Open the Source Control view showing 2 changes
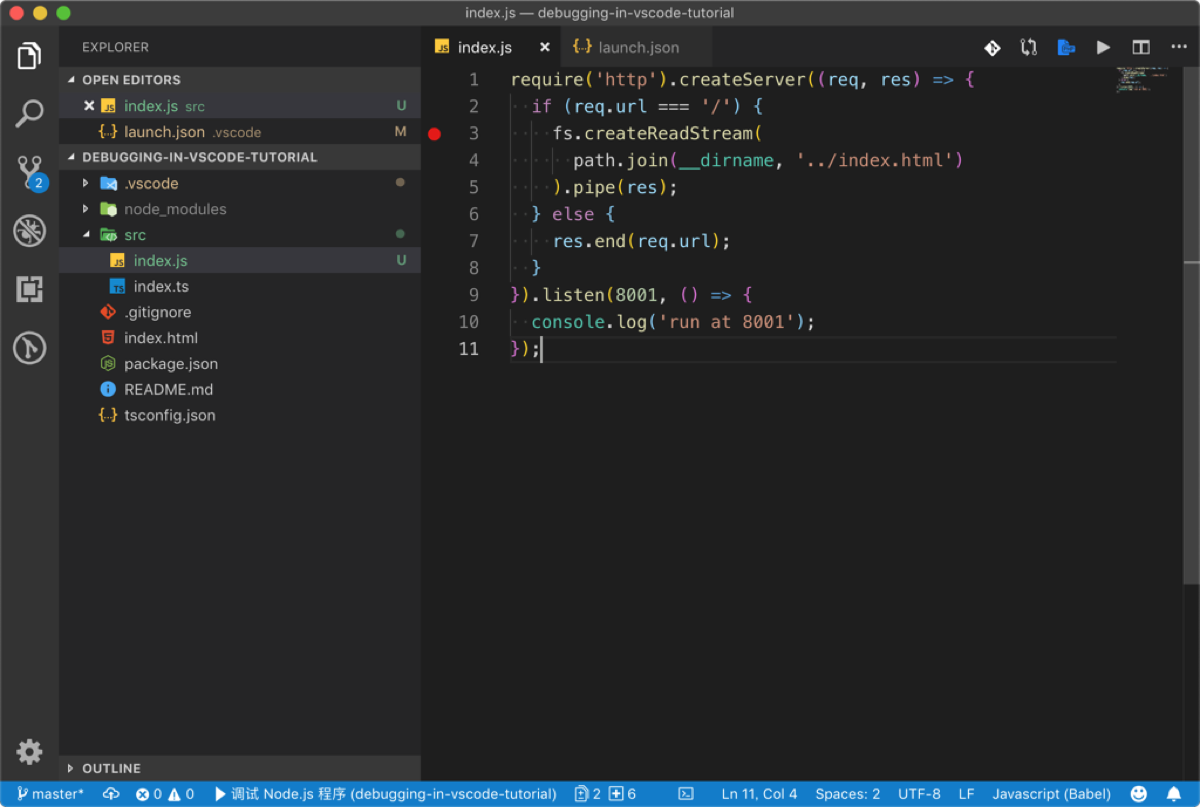 [29, 172]
